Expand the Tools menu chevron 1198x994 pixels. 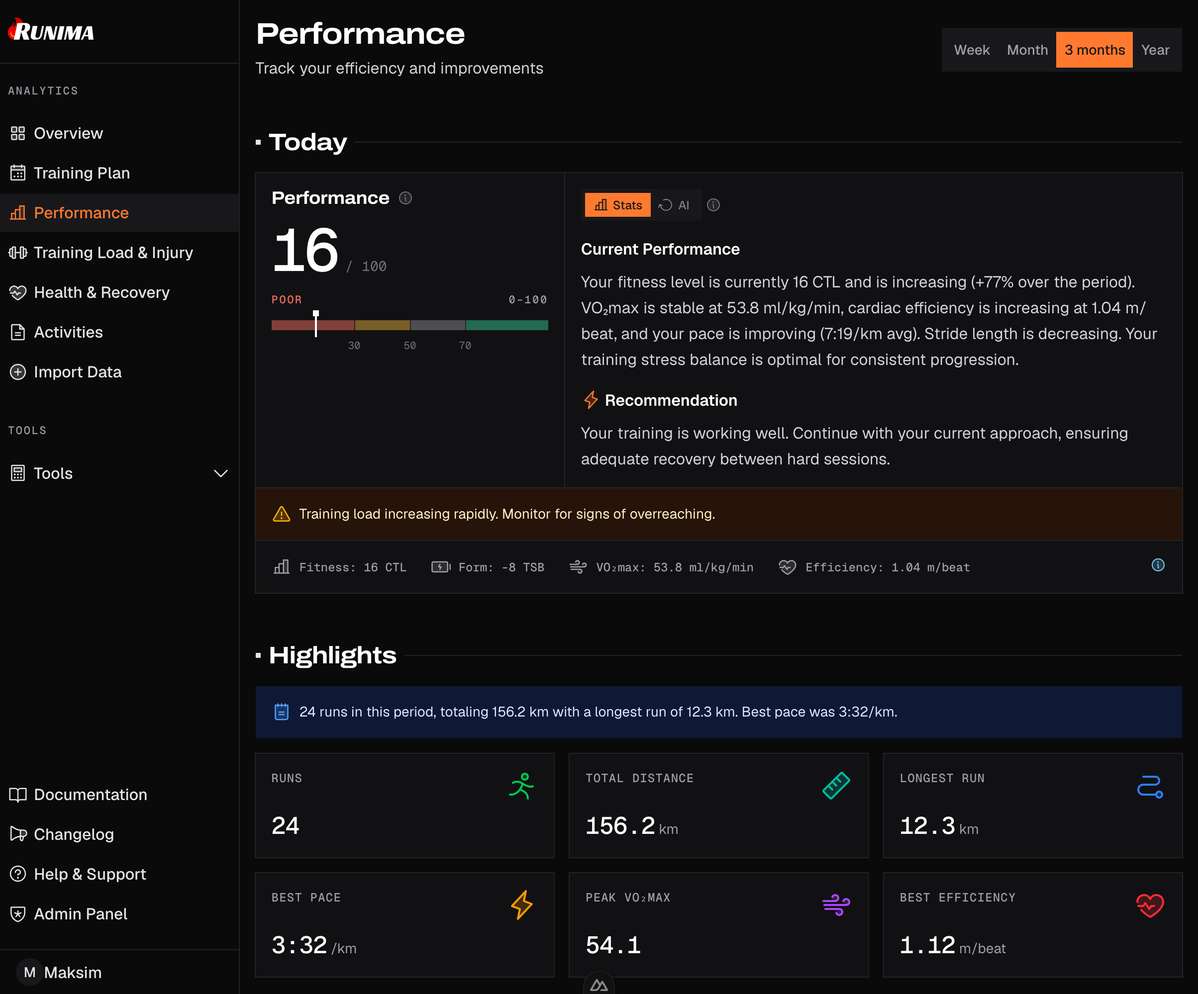pyautogui.click(x=221, y=473)
